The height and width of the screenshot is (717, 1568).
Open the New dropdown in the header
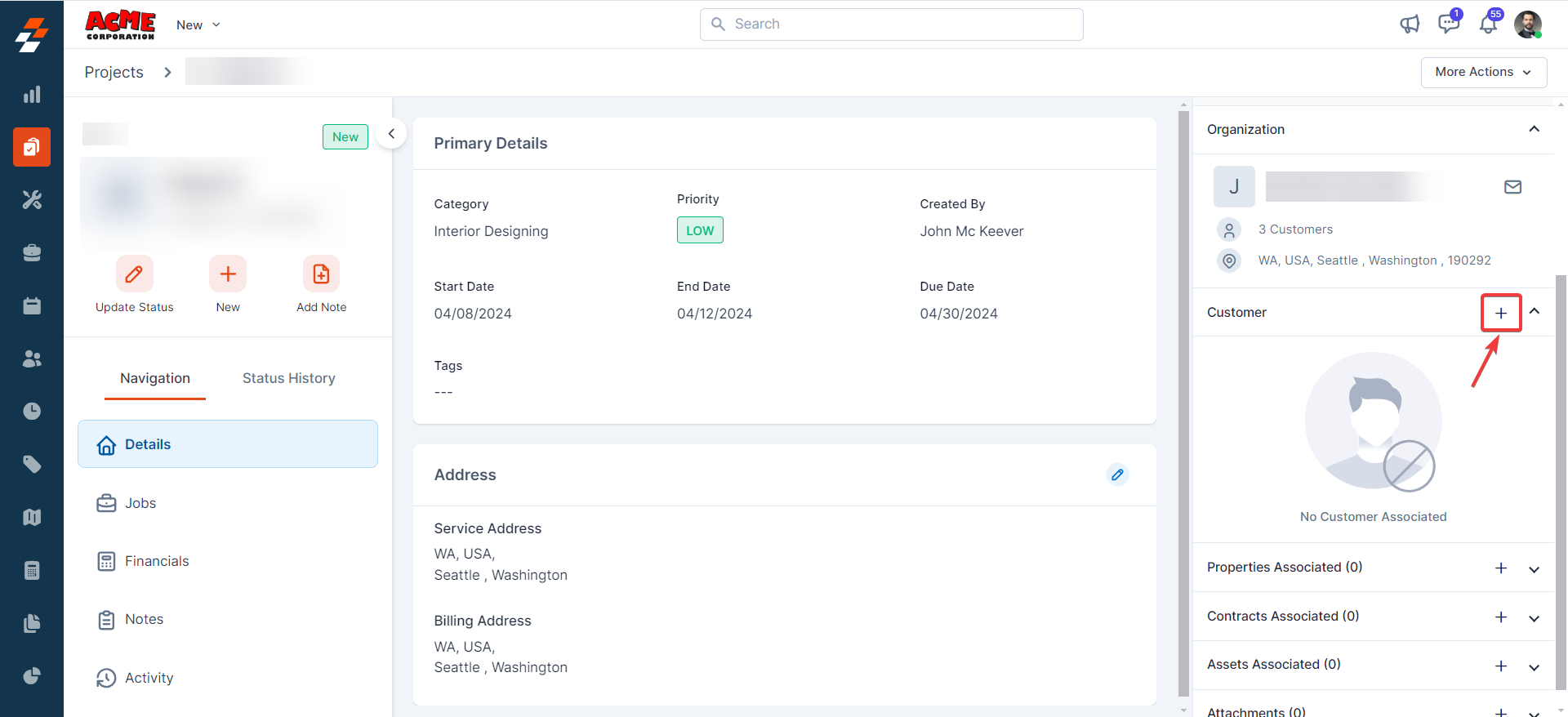point(198,25)
